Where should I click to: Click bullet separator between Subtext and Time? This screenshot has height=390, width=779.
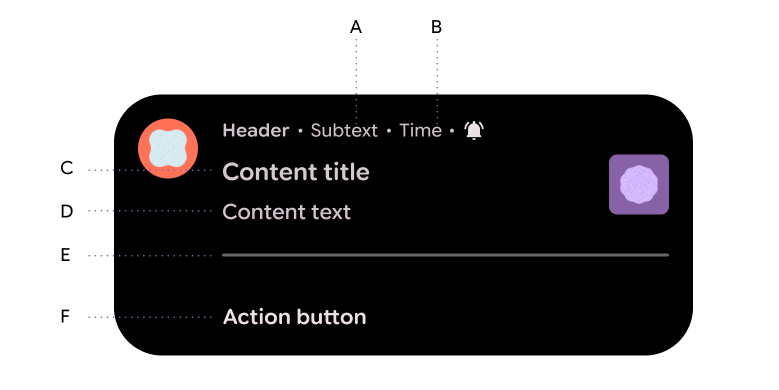(389, 131)
